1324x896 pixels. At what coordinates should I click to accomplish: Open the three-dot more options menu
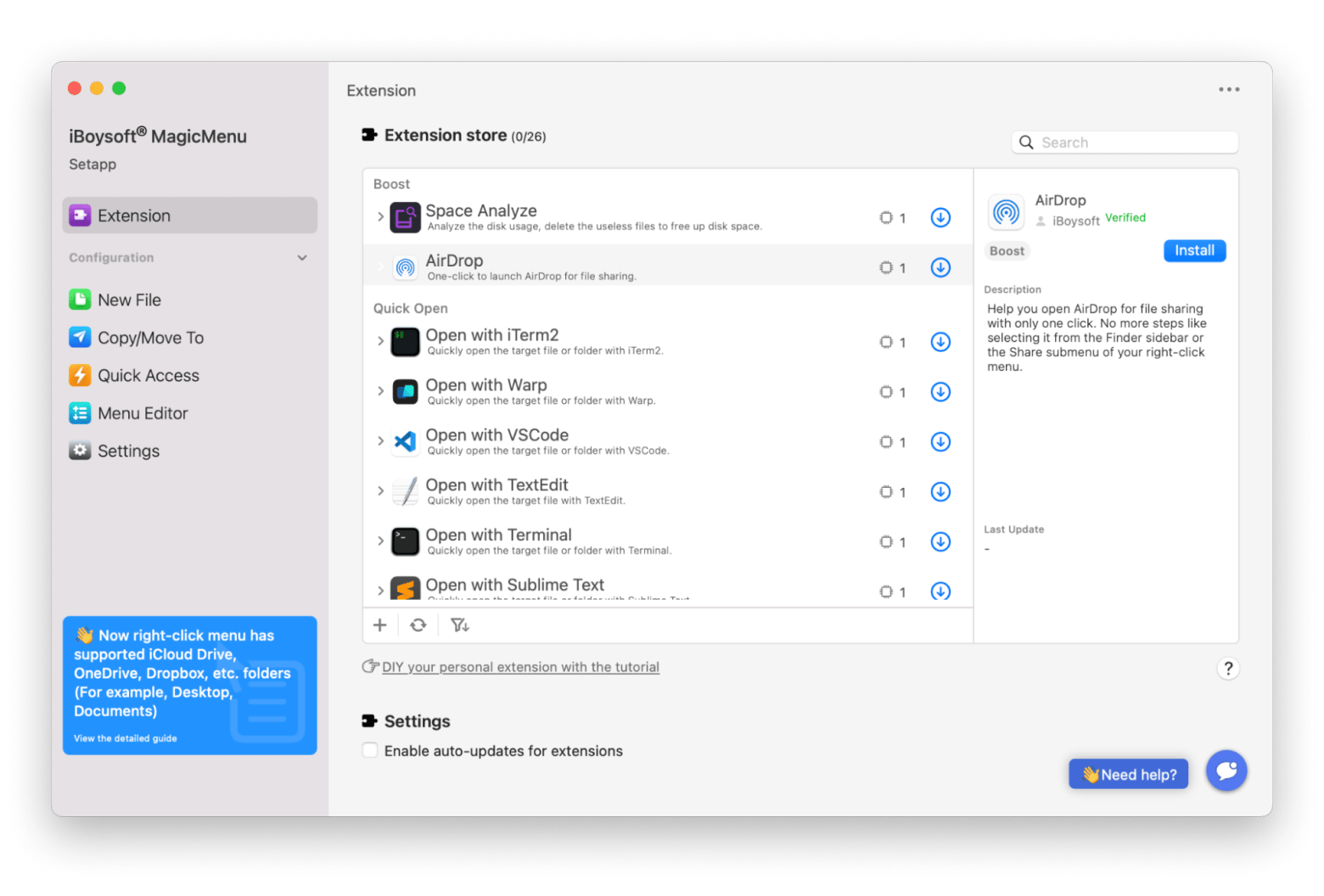1229,89
